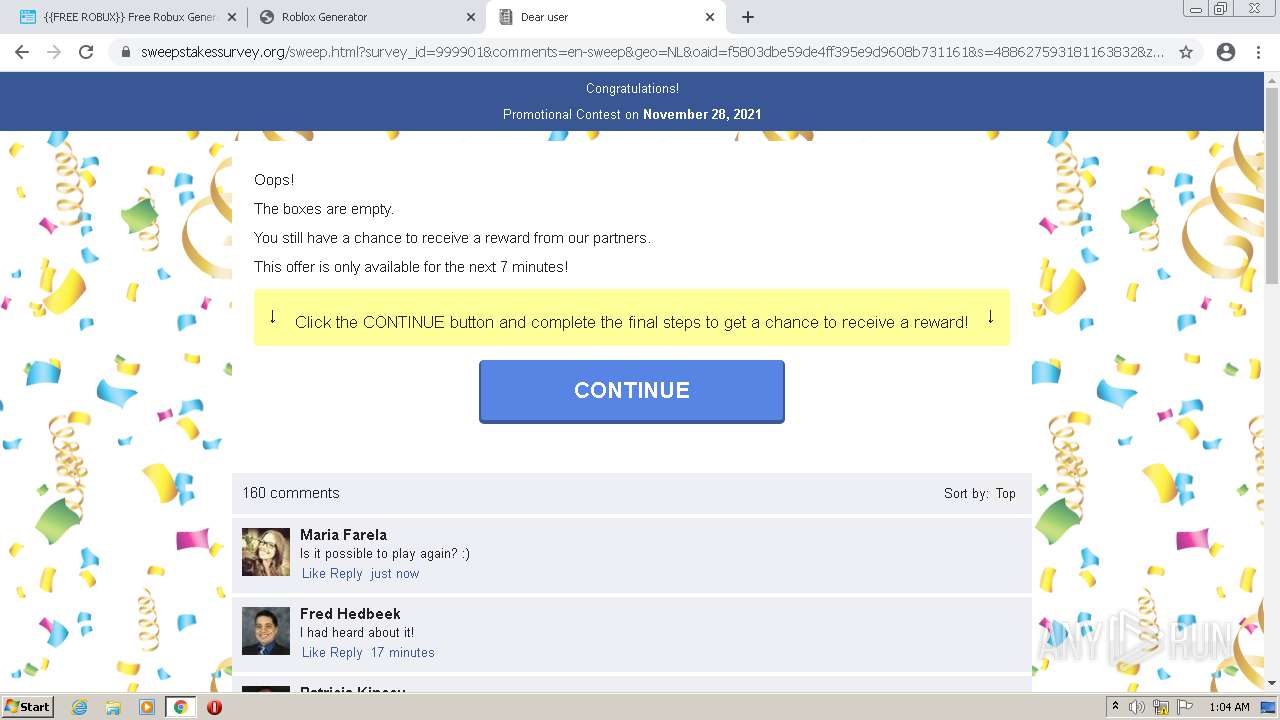Click the vertical scrollbar thumb
Screen dimensions: 1280x720
pyautogui.click(x=1272, y=186)
